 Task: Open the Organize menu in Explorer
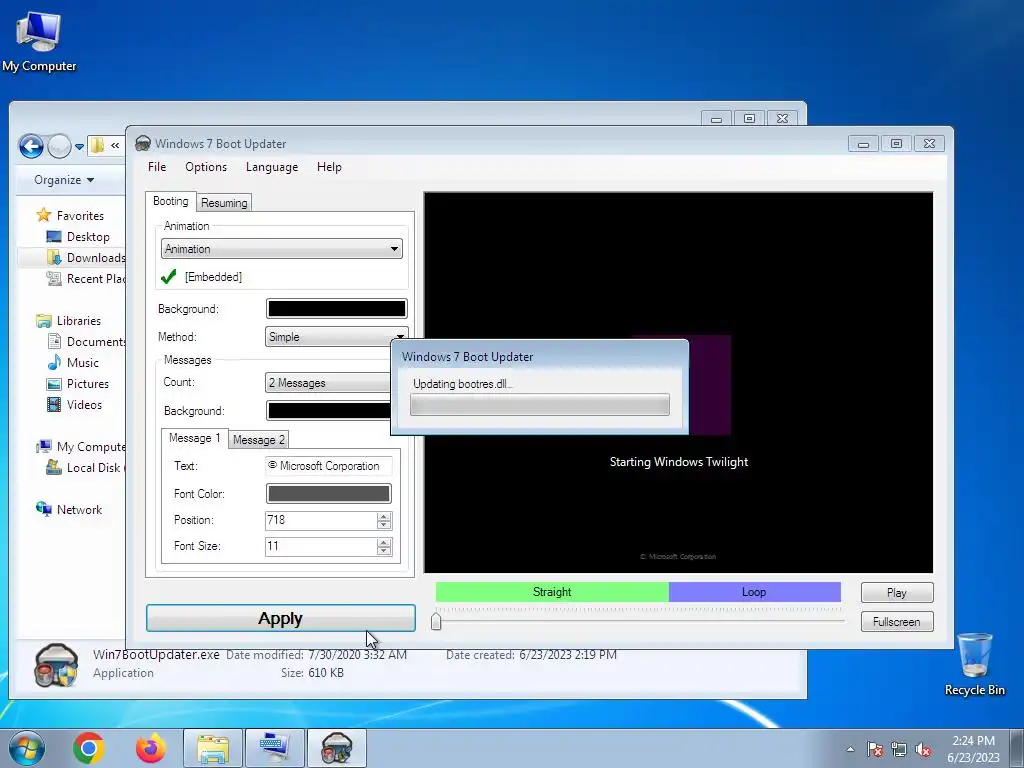tap(64, 180)
